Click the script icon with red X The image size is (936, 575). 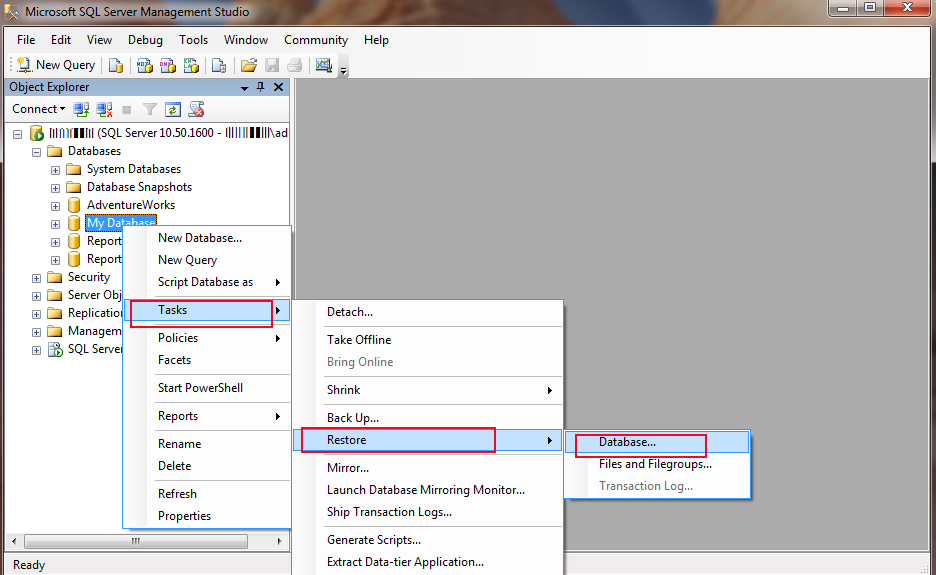click(x=196, y=109)
